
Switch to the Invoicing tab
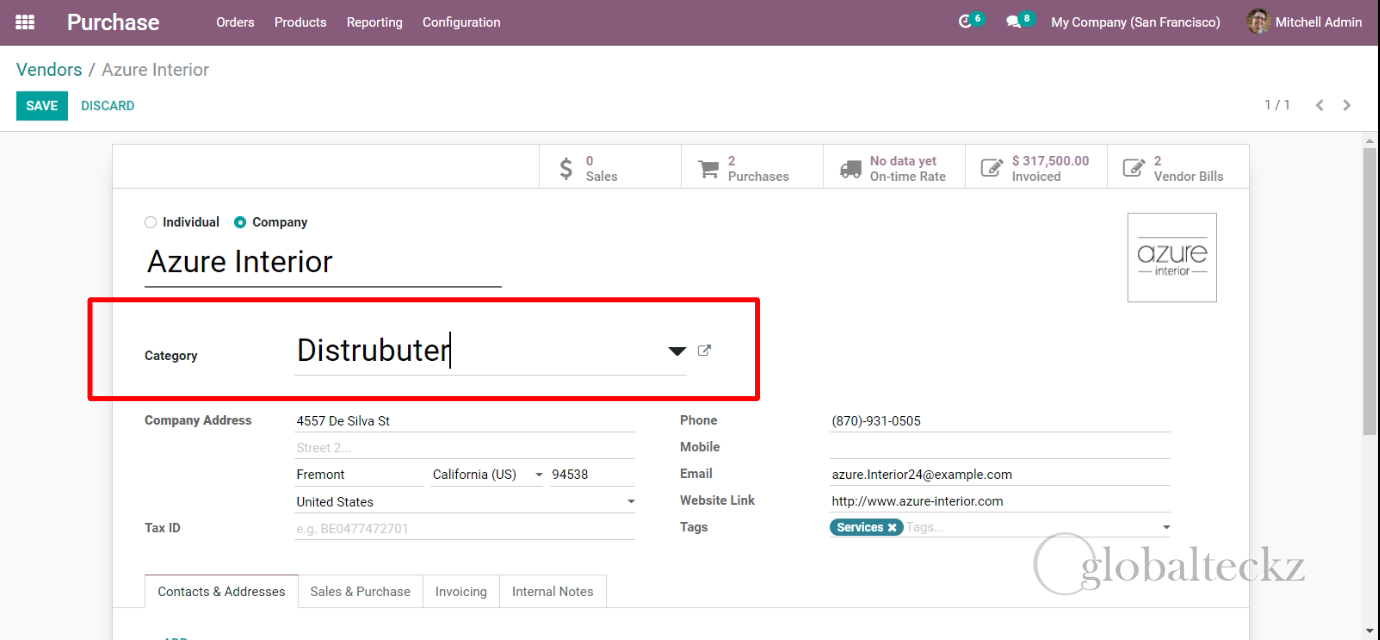461,592
